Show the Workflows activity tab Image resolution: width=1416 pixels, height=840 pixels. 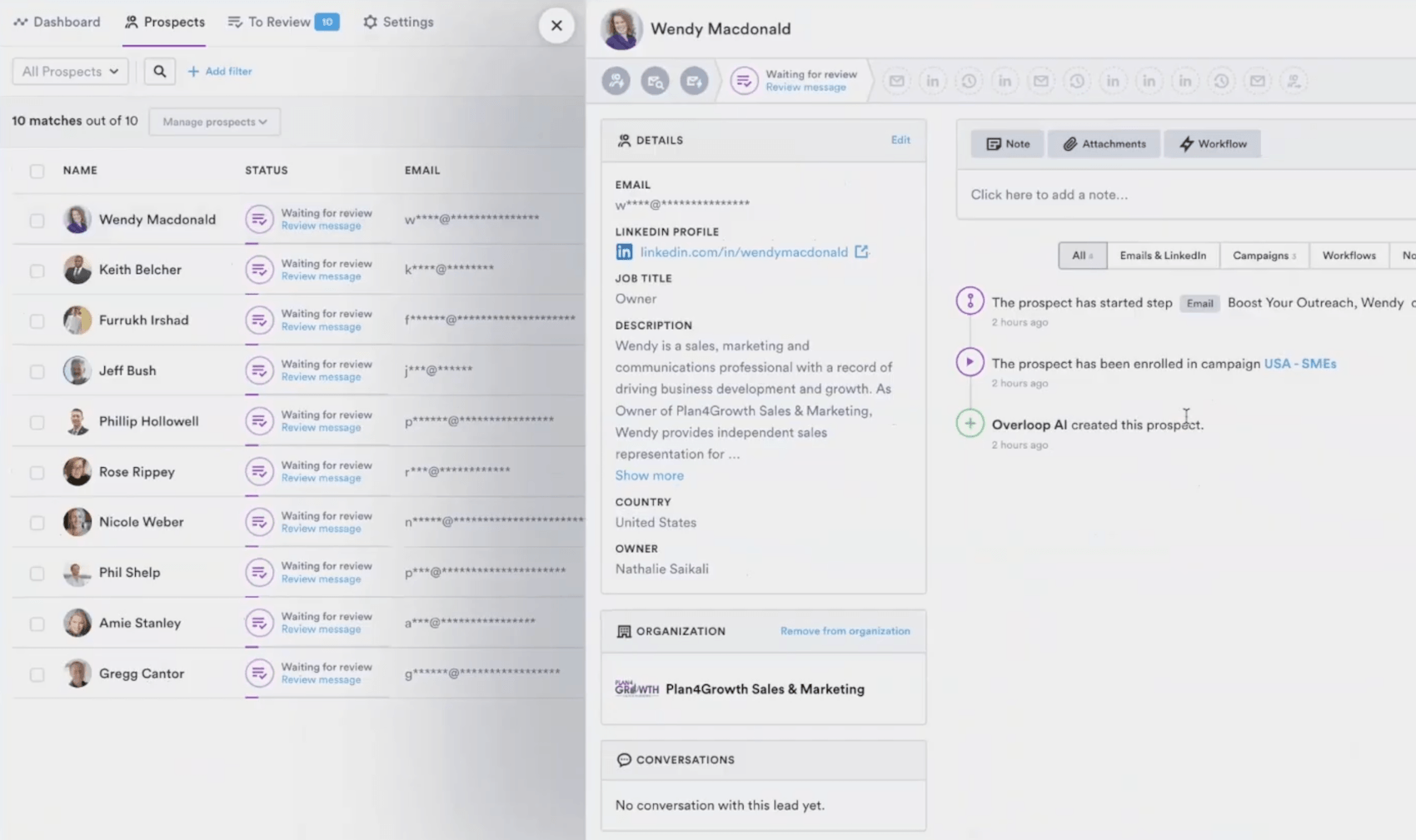click(x=1349, y=256)
